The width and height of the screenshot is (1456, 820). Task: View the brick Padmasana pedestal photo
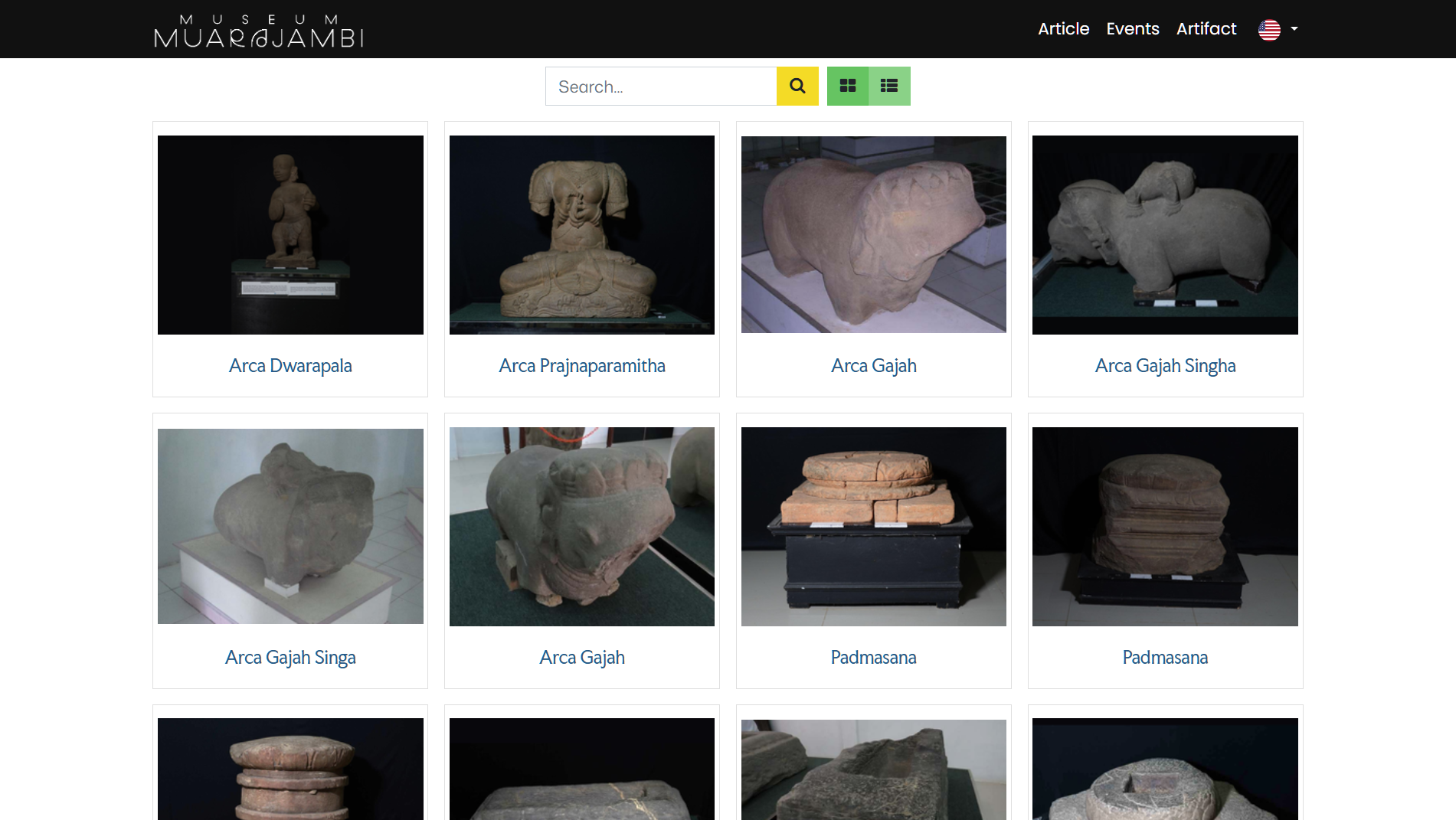(x=874, y=527)
